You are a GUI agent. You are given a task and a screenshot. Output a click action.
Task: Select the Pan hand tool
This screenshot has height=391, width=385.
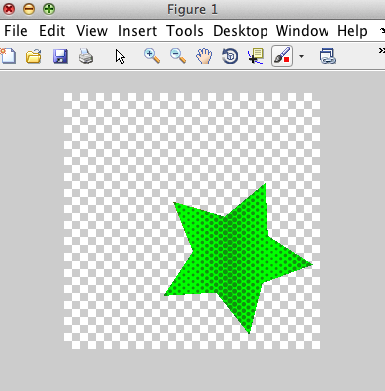[204, 56]
